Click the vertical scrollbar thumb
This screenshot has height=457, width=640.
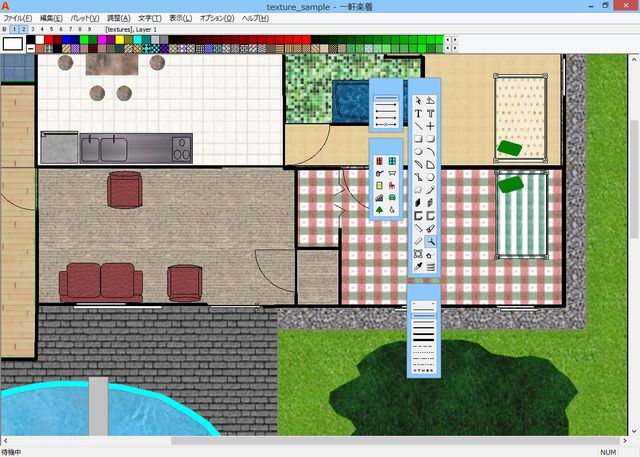coord(634,179)
